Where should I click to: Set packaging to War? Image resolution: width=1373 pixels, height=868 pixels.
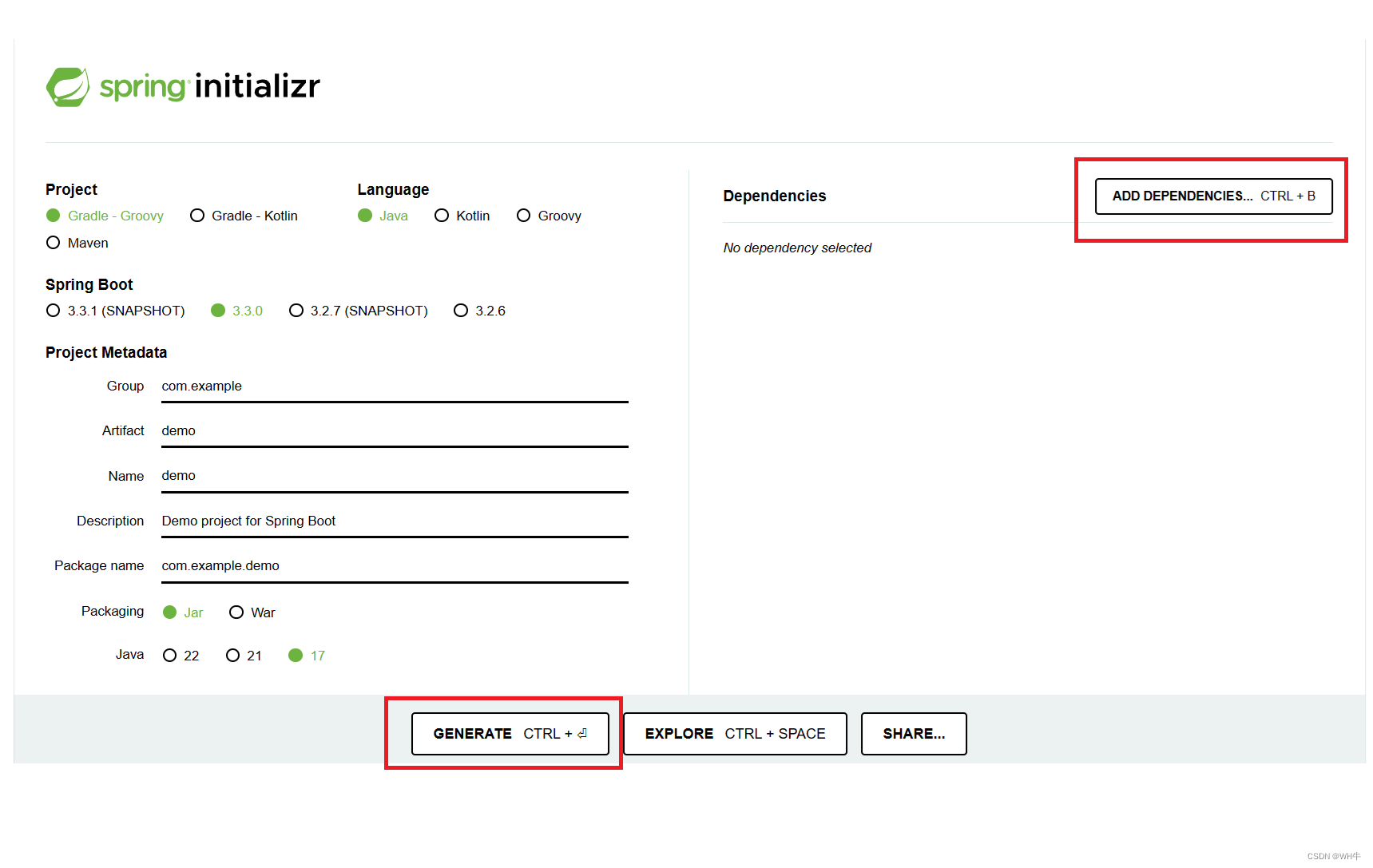click(x=252, y=612)
